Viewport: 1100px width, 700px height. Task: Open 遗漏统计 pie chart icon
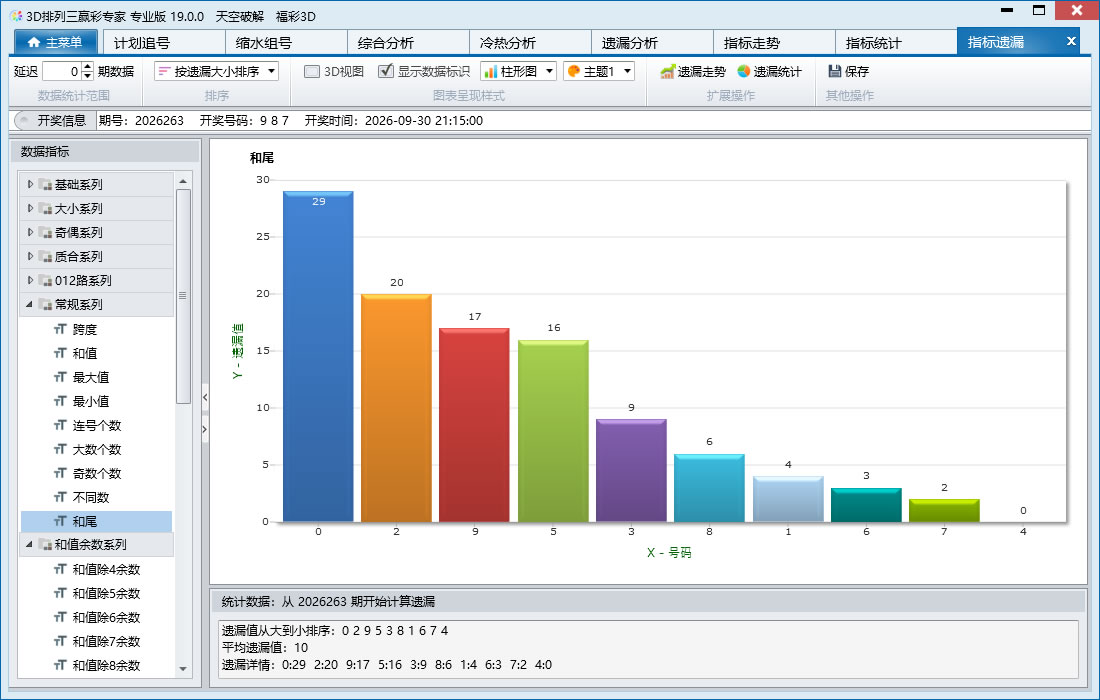point(744,72)
